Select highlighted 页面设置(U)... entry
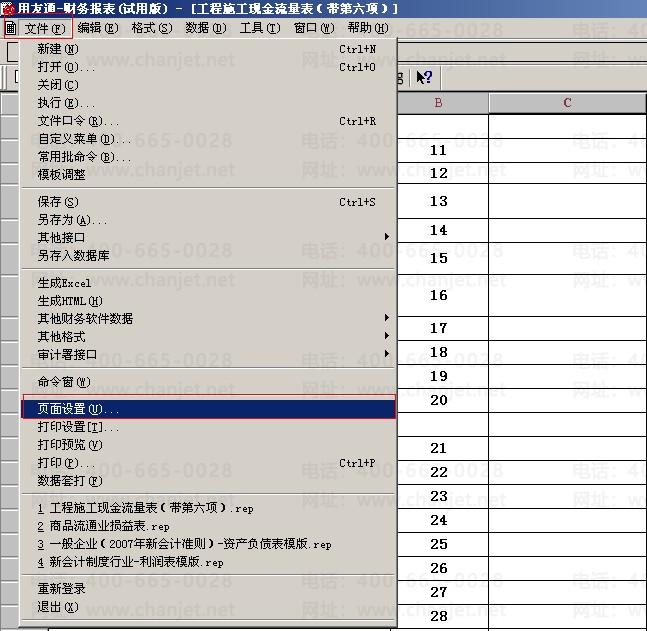 (x=208, y=409)
